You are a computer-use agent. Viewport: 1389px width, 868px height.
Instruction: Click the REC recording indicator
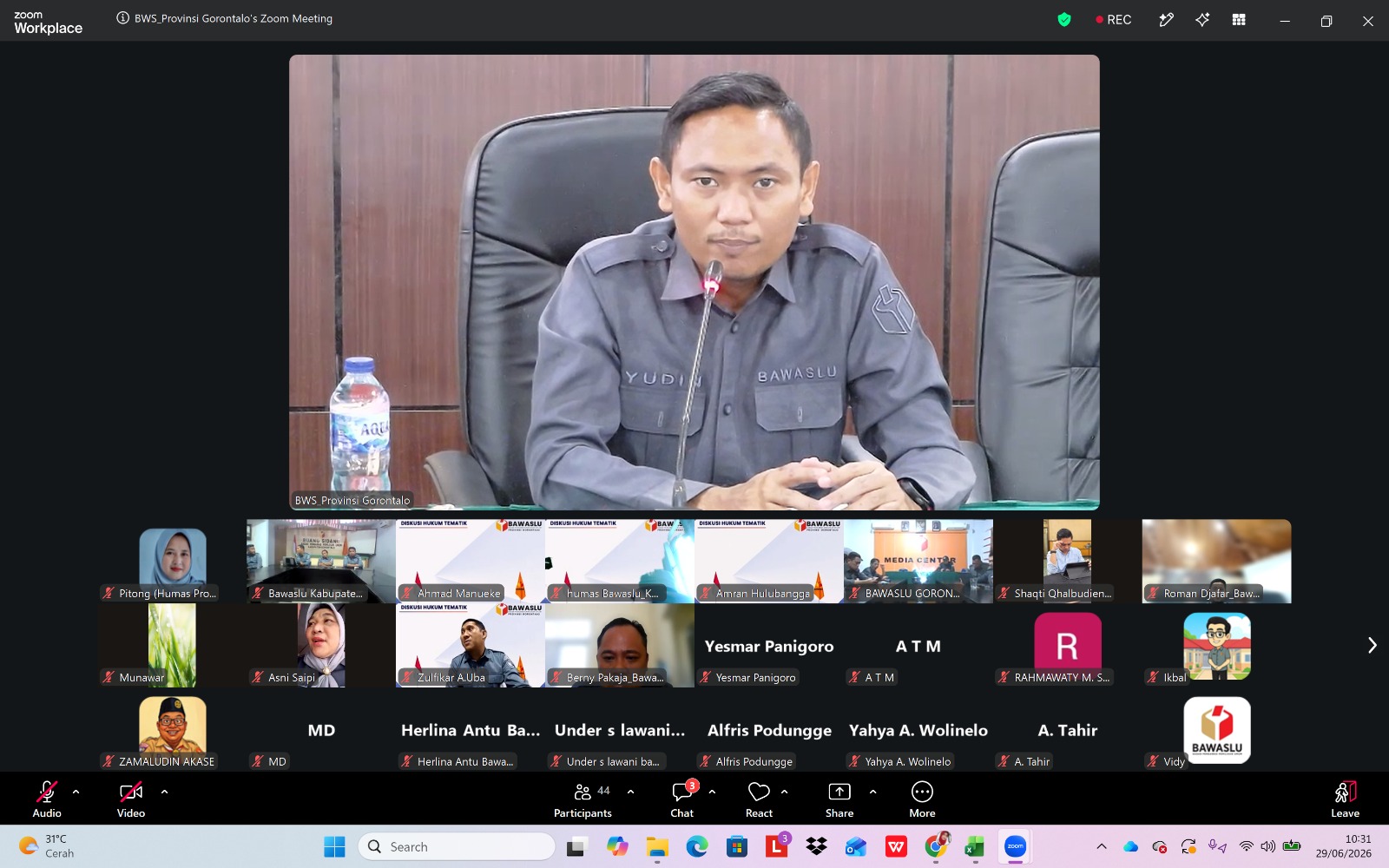click(1114, 19)
